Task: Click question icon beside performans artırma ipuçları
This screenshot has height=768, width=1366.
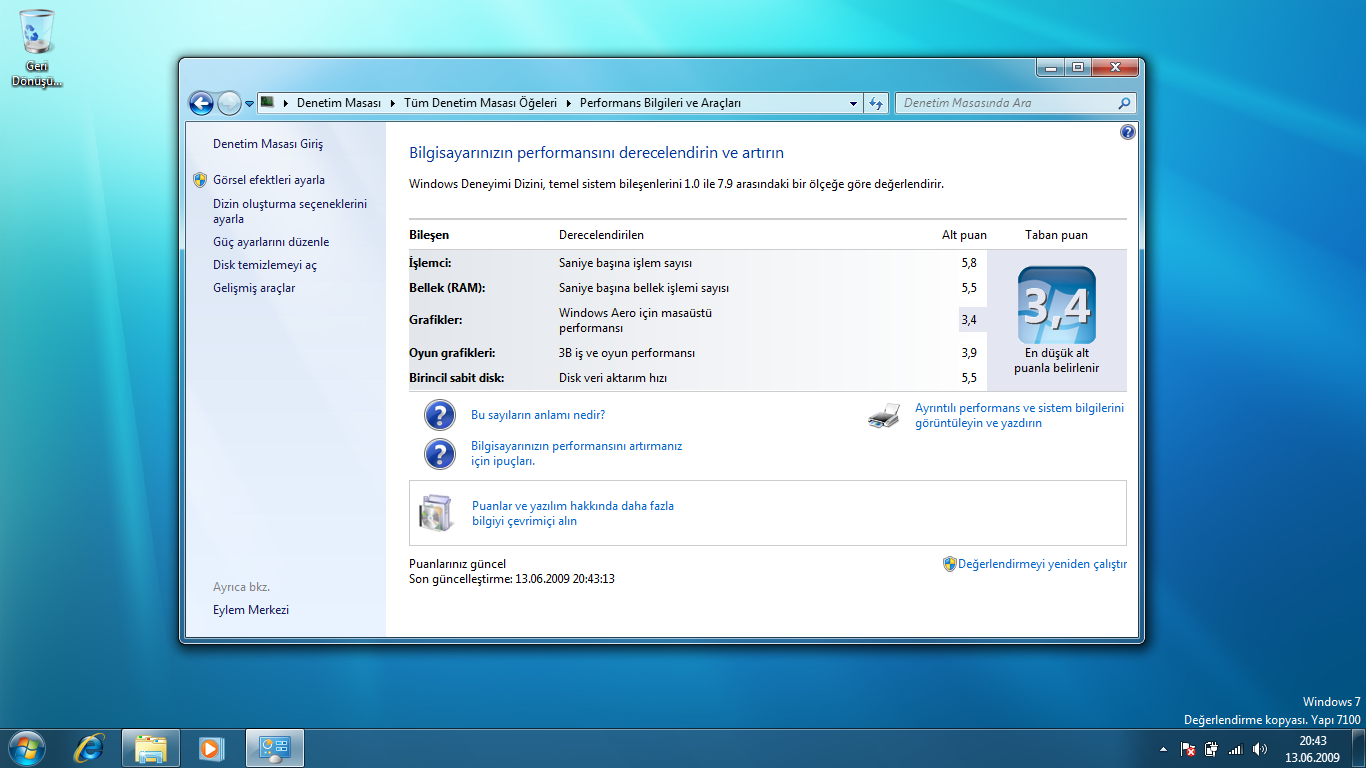Action: click(x=440, y=454)
